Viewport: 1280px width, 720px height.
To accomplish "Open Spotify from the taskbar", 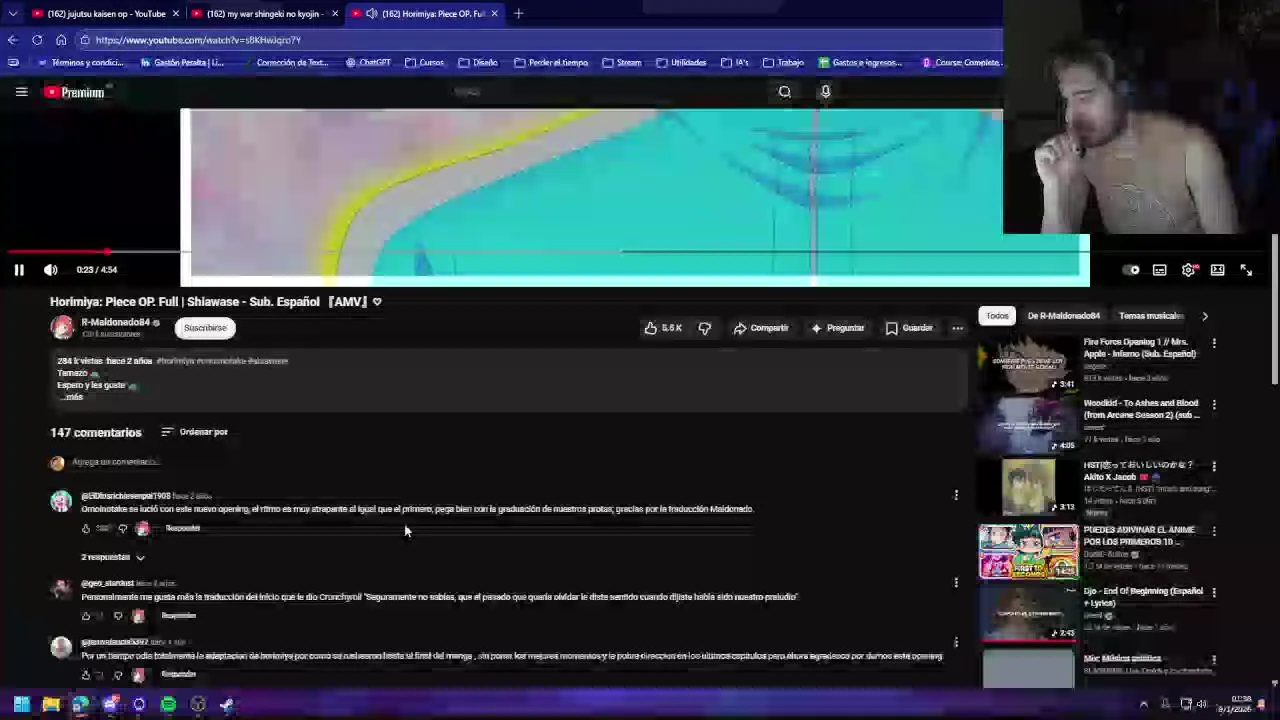I will coord(168,704).
